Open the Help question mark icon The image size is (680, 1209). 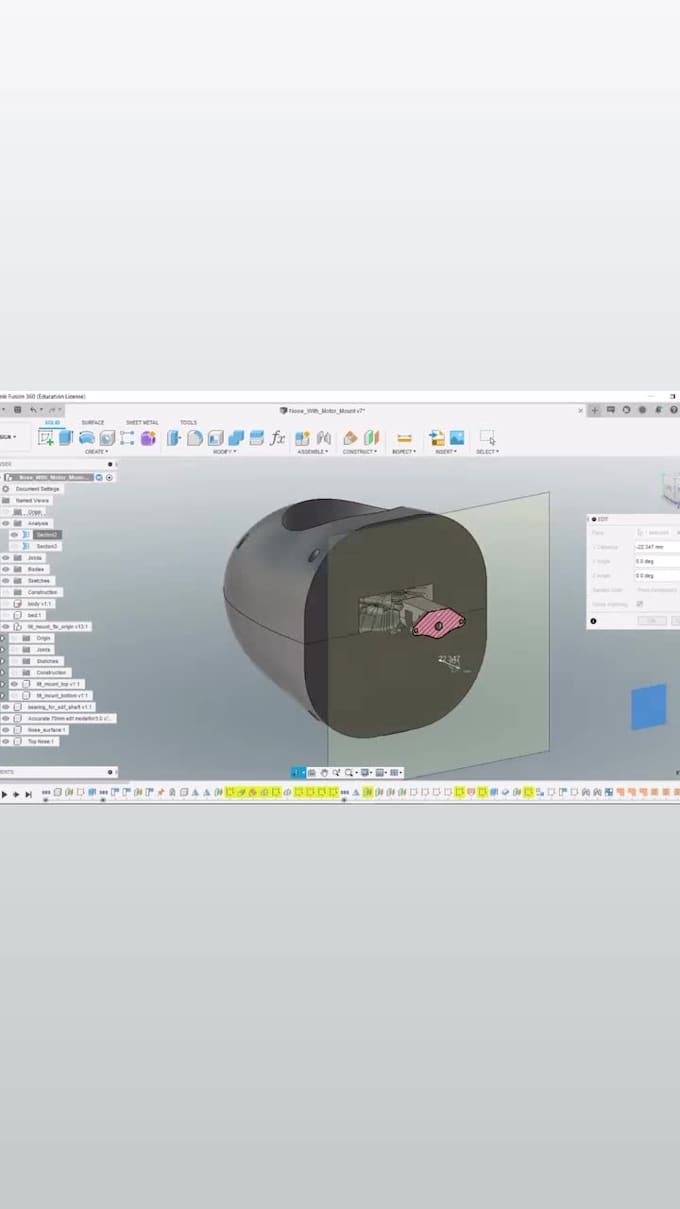tap(674, 410)
